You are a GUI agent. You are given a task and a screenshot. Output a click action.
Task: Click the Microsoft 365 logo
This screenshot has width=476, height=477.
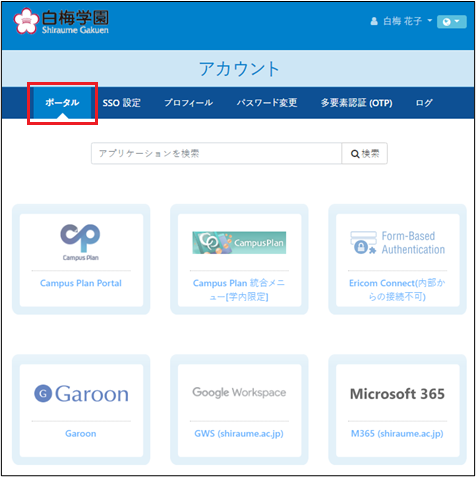click(397, 394)
